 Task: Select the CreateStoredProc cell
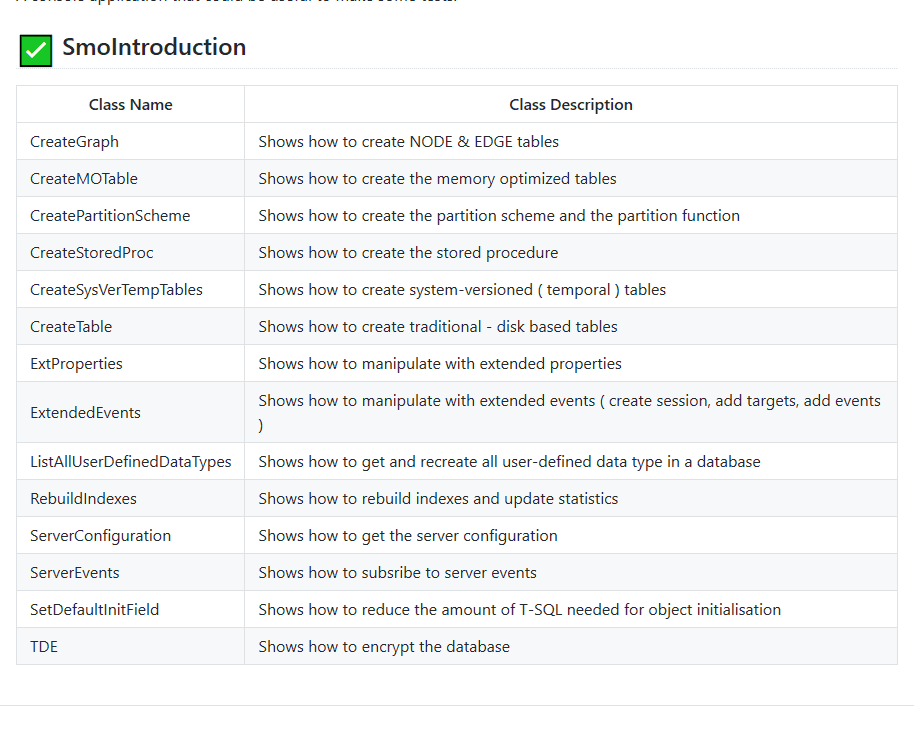point(131,252)
